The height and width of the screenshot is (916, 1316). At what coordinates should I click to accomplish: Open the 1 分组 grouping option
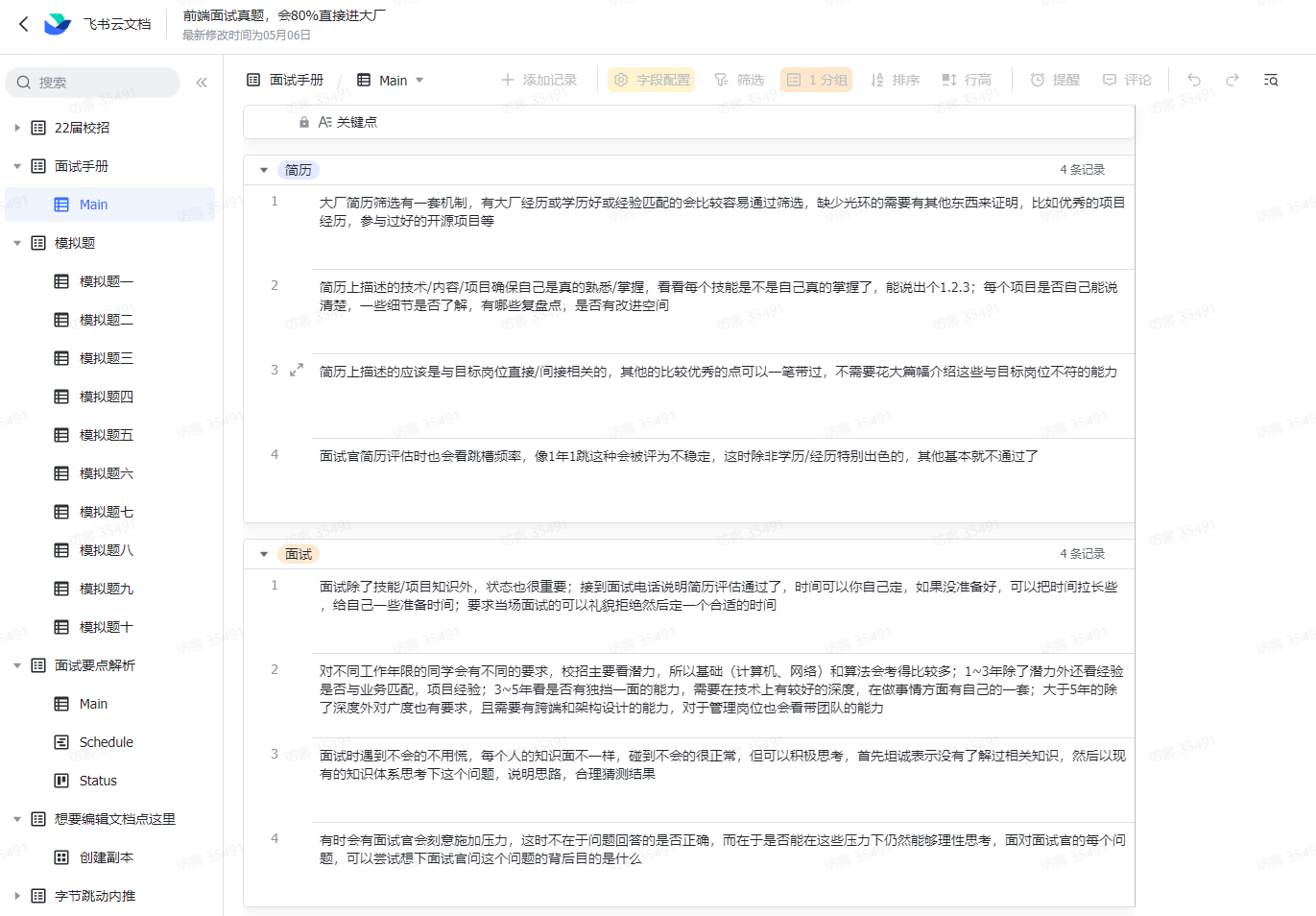pyautogui.click(x=817, y=80)
